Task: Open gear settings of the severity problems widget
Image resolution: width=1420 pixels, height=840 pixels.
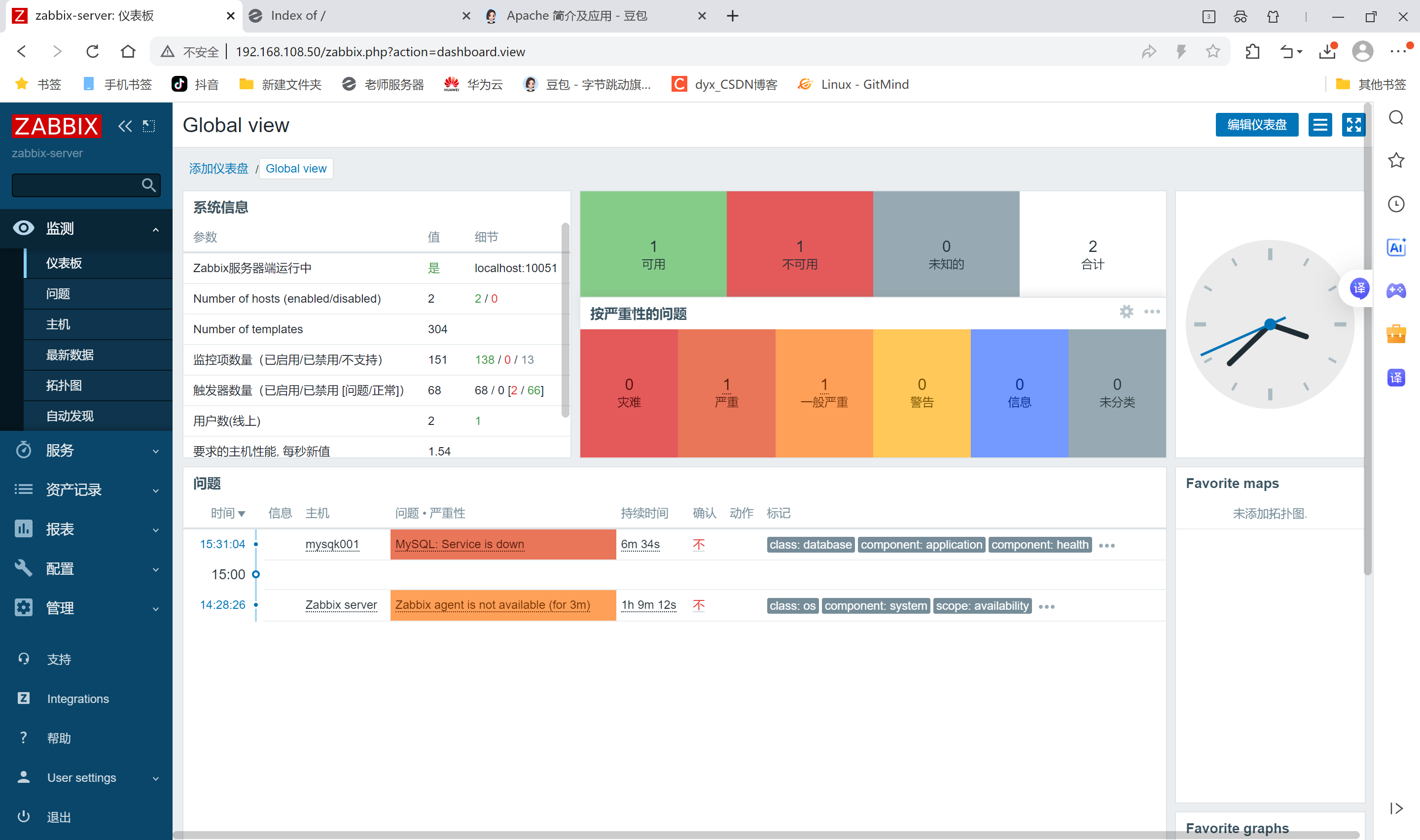Action: [1126, 312]
